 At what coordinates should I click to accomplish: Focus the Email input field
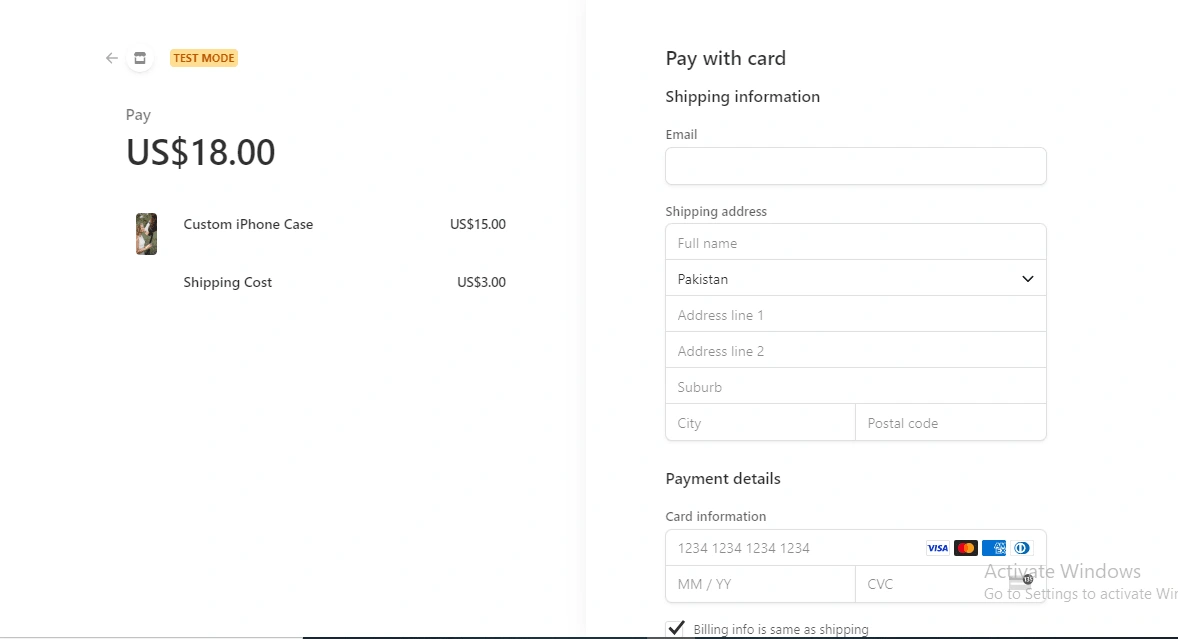tap(855, 166)
